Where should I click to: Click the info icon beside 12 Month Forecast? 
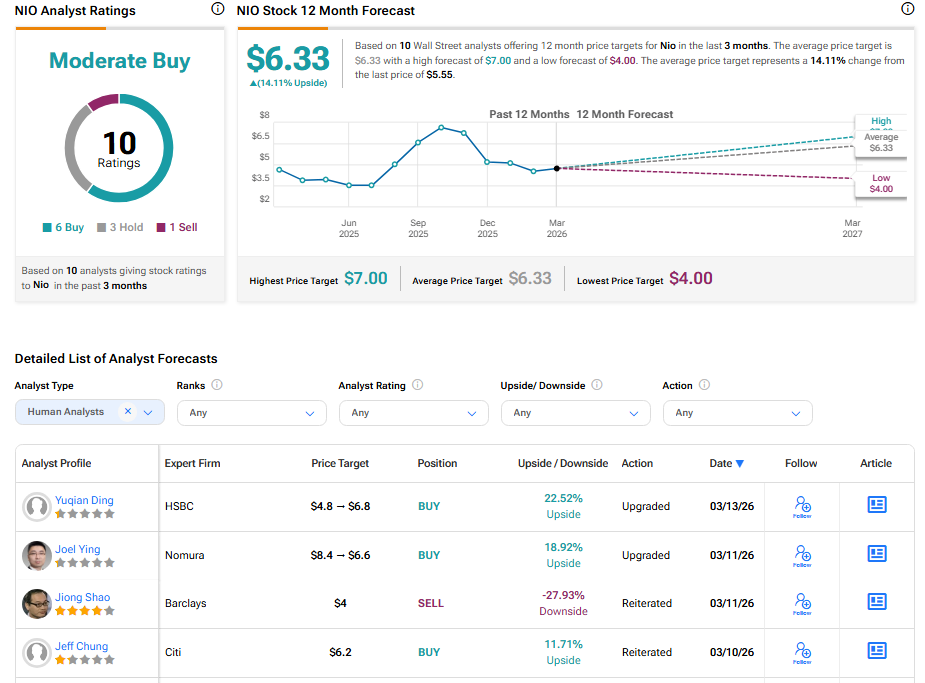click(908, 9)
